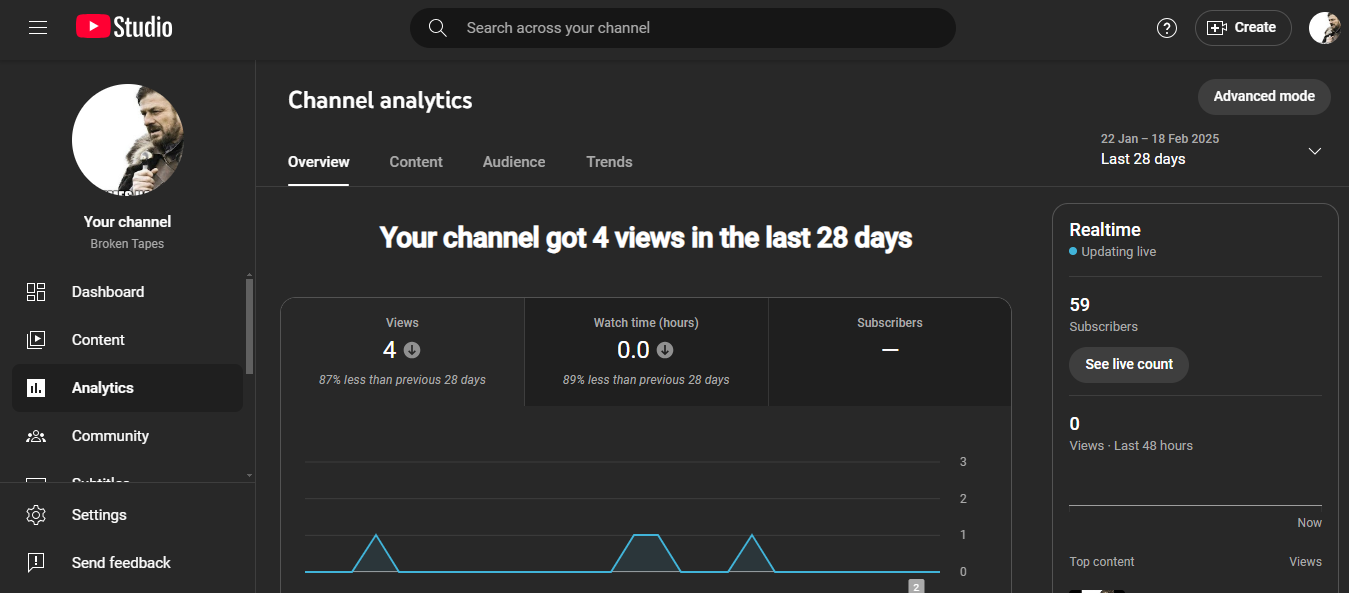Click the Top content label
Viewport: 1349px width, 593px height.
[x=1102, y=562]
